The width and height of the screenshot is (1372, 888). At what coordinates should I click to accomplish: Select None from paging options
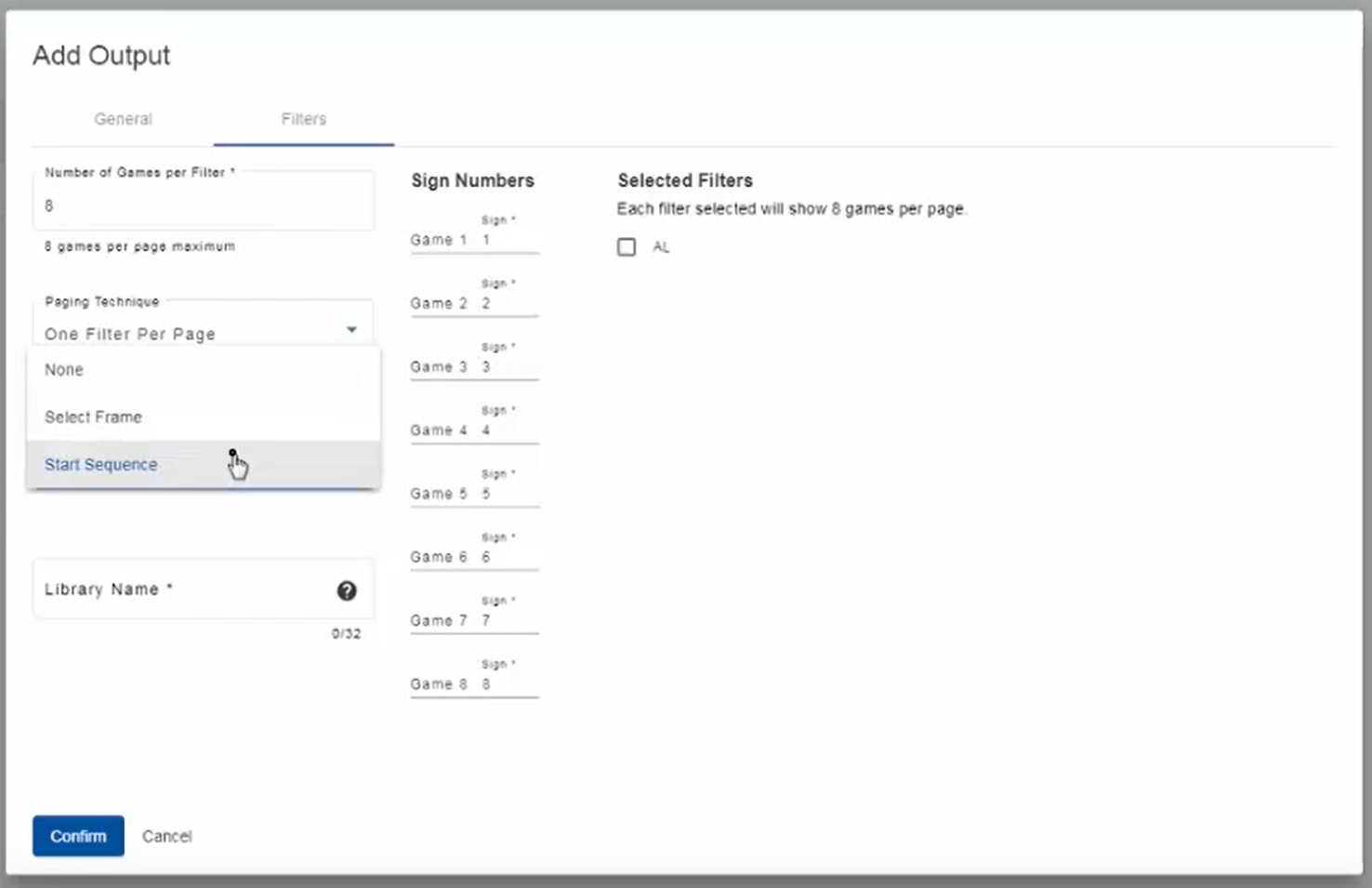64,370
